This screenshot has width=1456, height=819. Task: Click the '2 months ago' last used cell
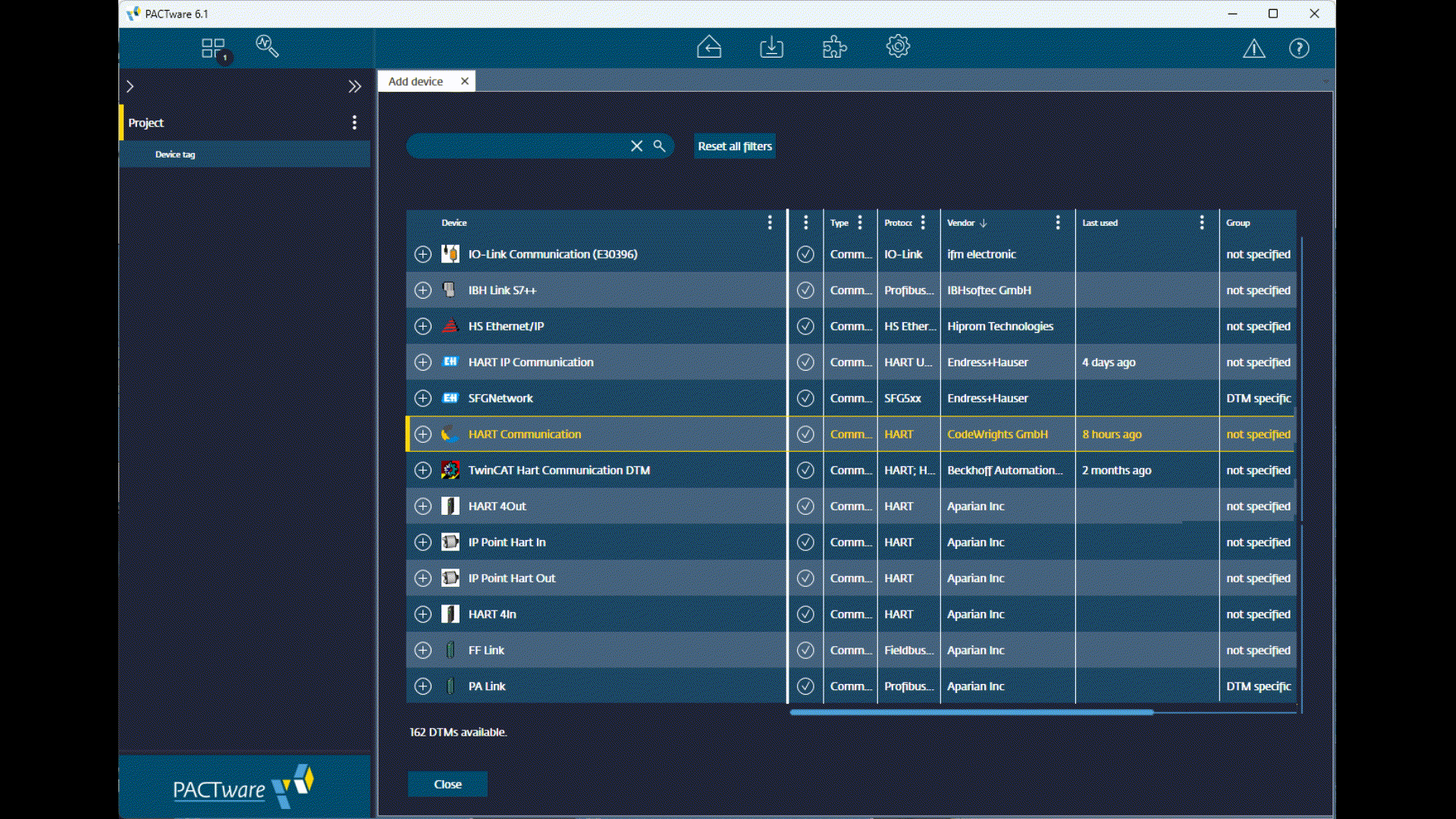click(x=1147, y=470)
